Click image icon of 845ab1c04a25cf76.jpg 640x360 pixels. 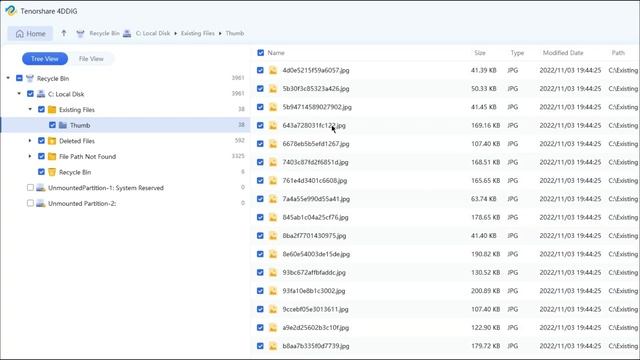[x=273, y=217]
